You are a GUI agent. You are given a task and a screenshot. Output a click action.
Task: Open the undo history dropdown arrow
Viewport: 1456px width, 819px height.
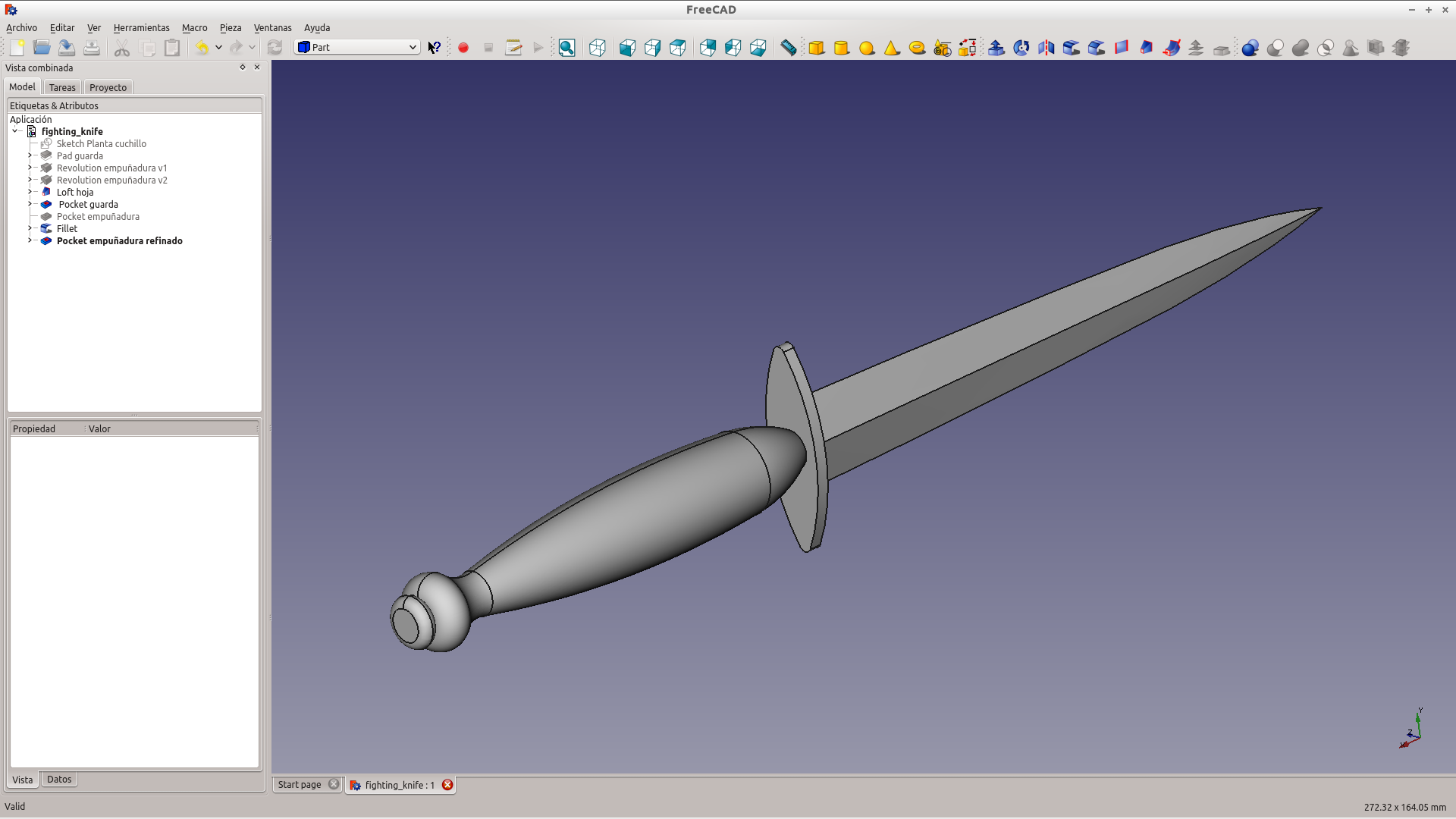tap(218, 48)
